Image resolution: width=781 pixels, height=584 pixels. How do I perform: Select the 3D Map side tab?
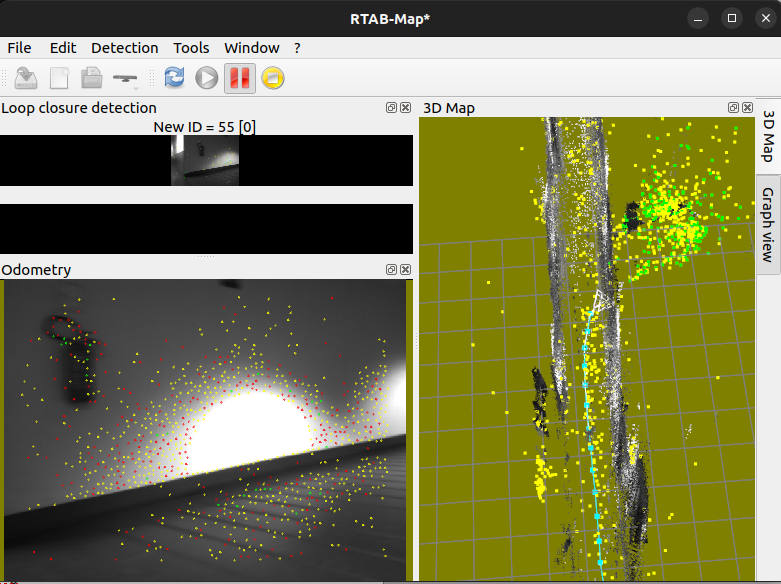pos(768,135)
